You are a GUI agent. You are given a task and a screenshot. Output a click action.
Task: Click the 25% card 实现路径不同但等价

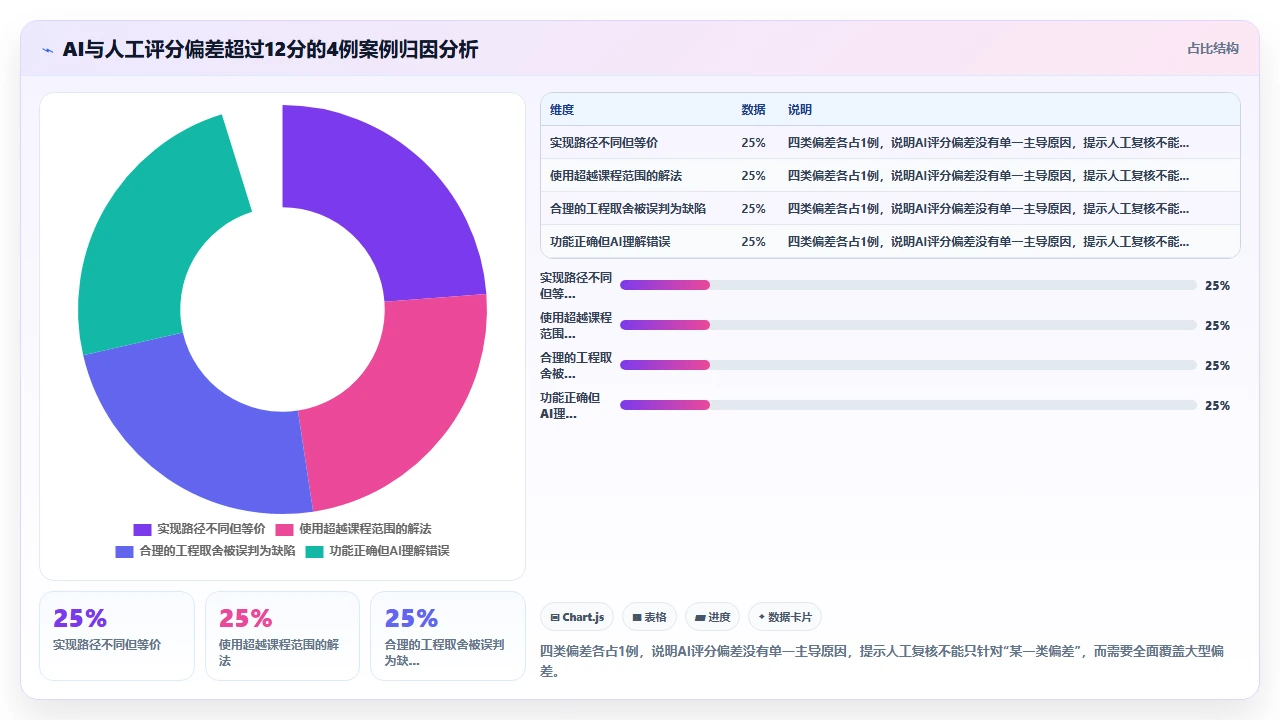coord(117,636)
